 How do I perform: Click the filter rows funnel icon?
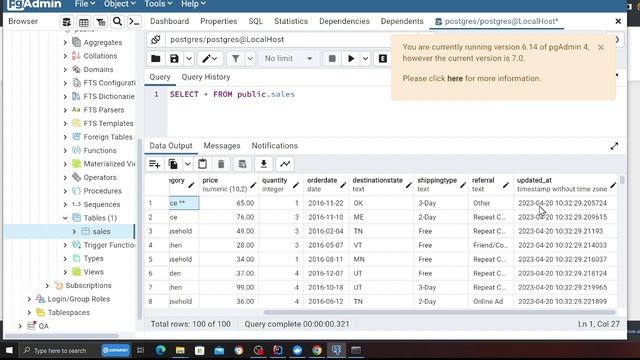pyautogui.click(x=236, y=58)
